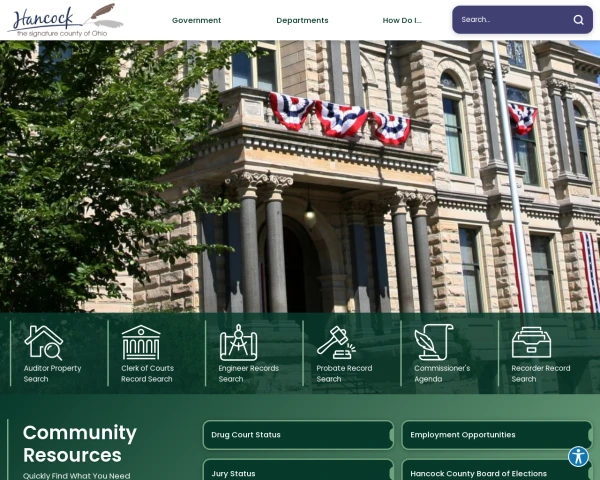The width and height of the screenshot is (600, 480).
Task: Open Clerk of Courts courthouse icon
Action: click(140, 342)
